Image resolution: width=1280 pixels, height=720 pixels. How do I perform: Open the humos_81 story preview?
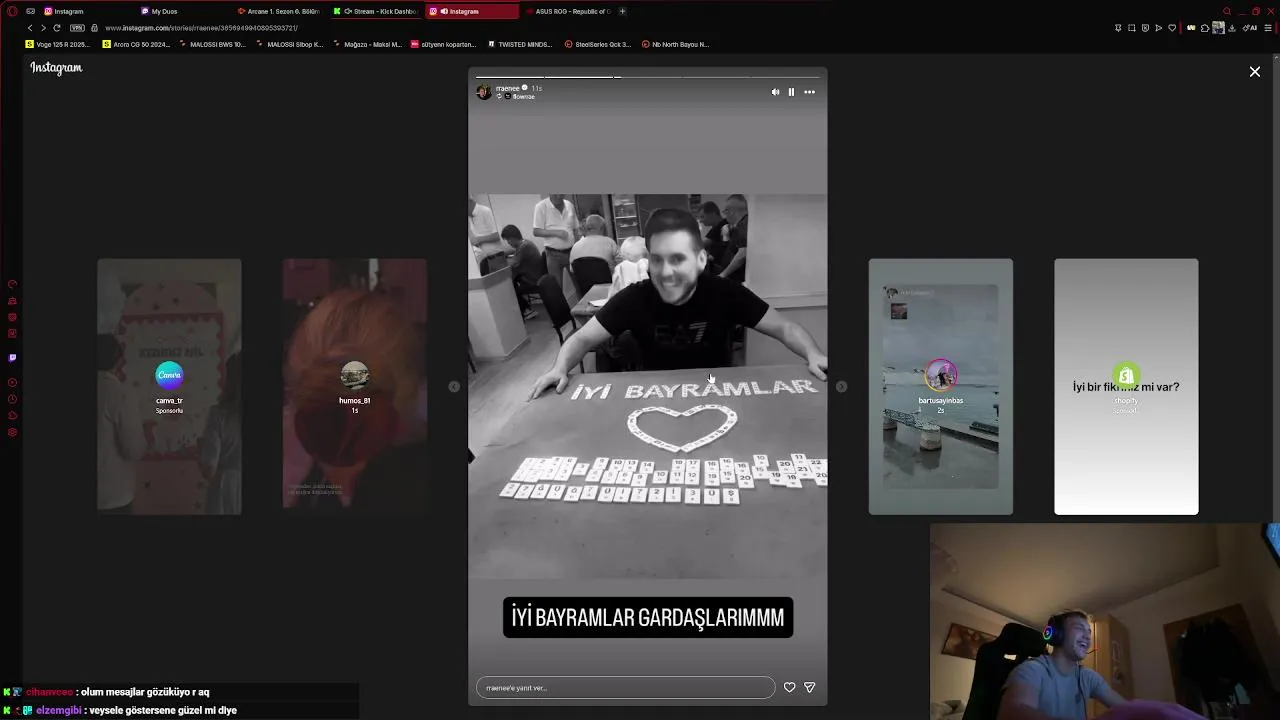(355, 387)
